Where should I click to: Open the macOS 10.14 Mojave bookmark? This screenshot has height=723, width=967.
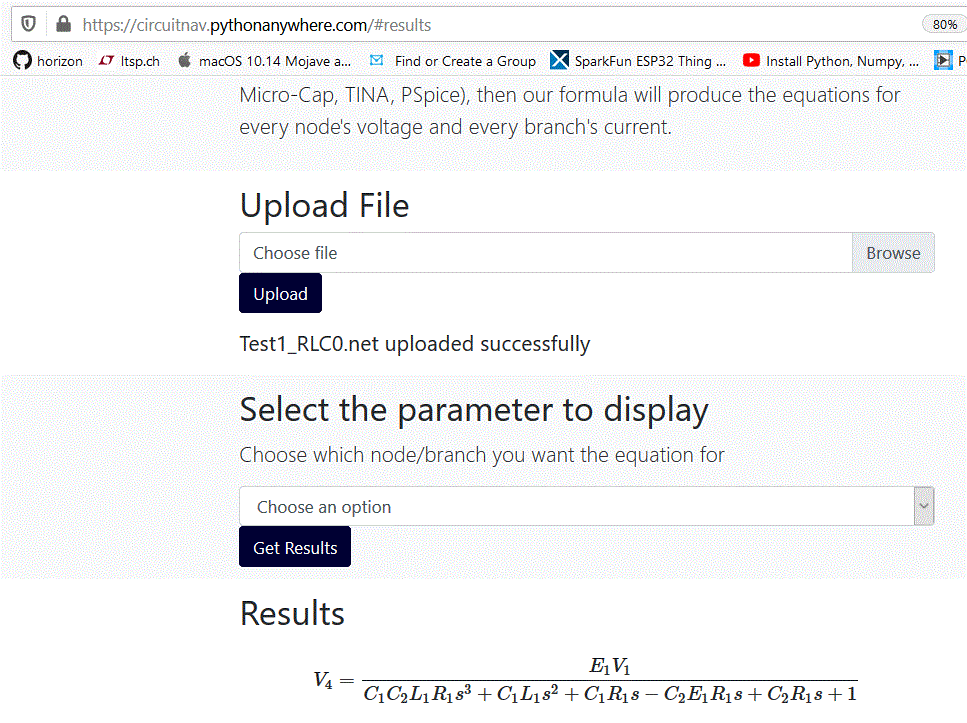click(264, 61)
